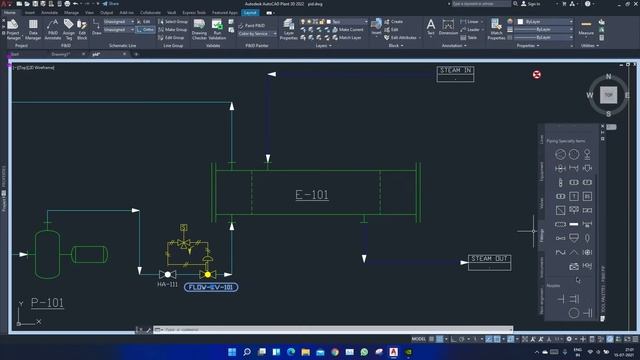Select the P-101 label text
This screenshot has width=640, height=360.
tap(47, 303)
